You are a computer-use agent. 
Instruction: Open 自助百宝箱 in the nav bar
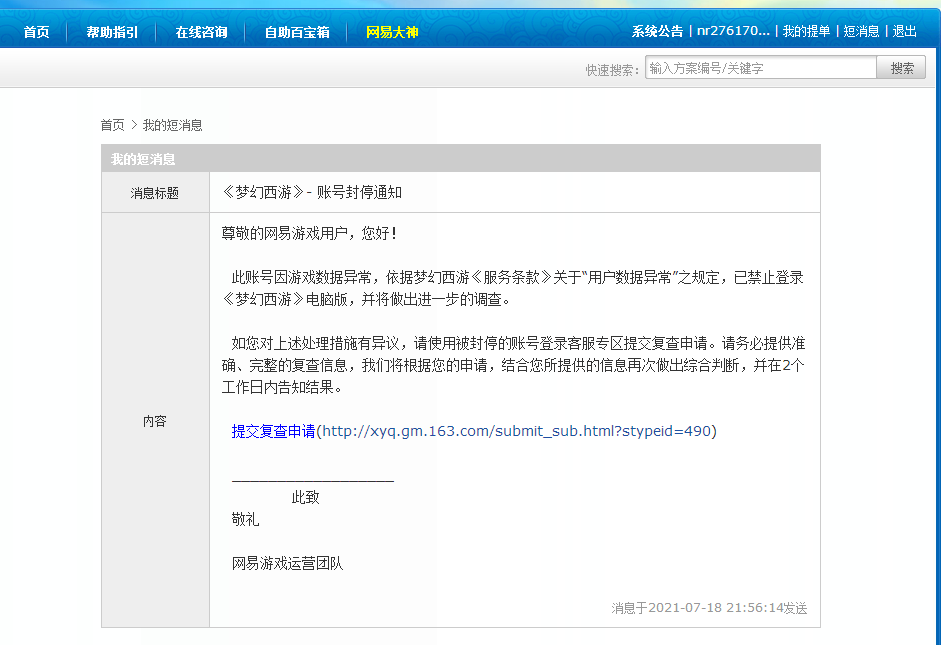pos(297,32)
